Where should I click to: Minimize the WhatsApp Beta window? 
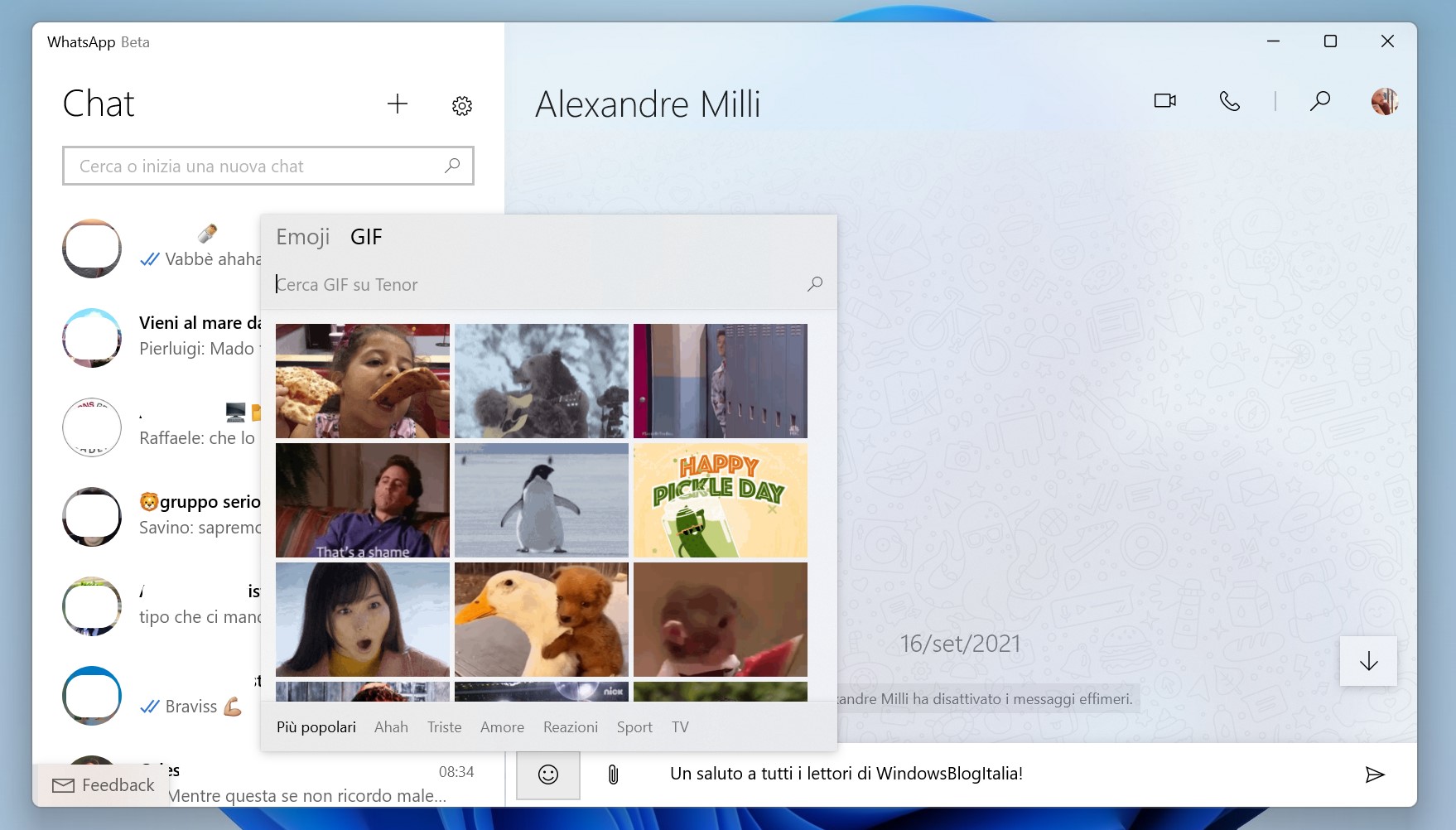coord(1274,41)
